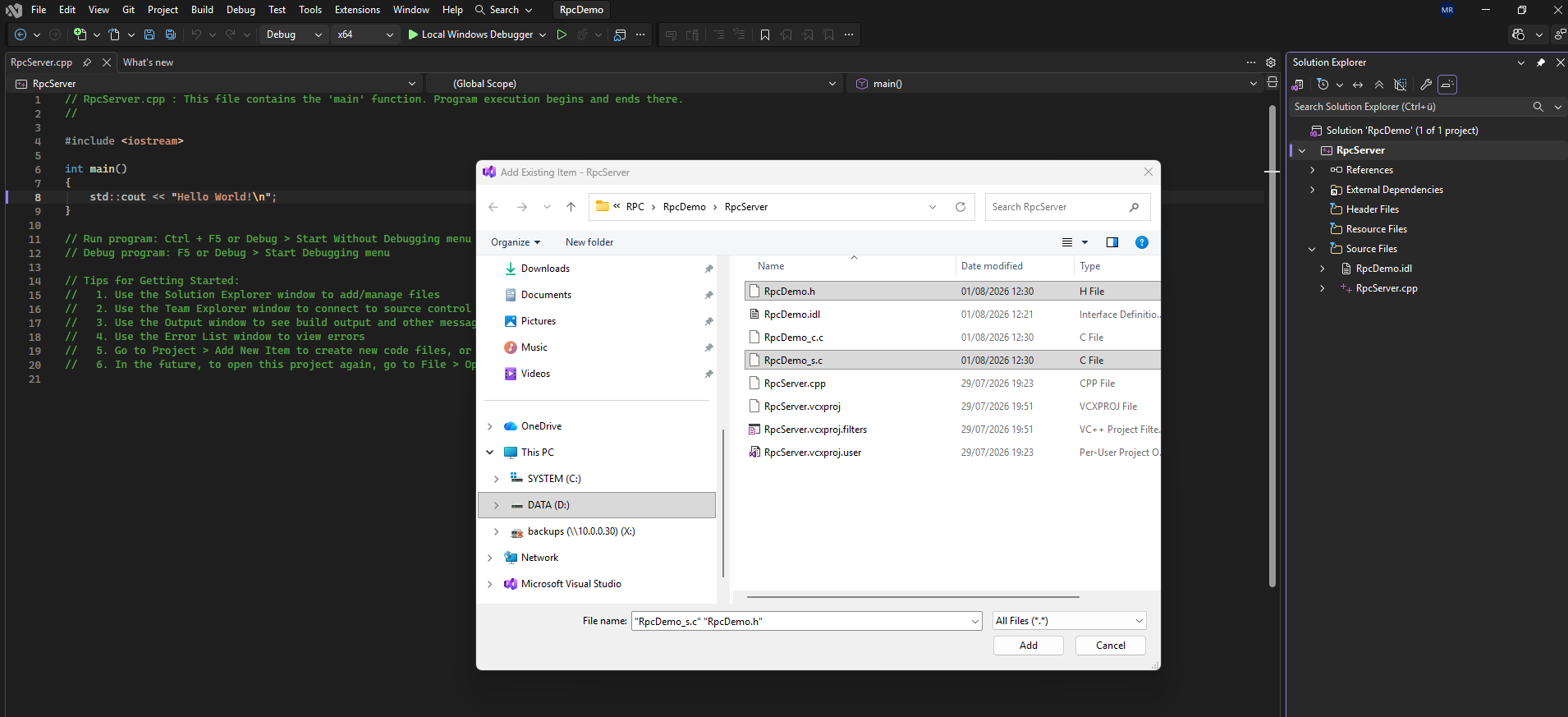This screenshot has height=717, width=1568.
Task: Expand the References node
Action: pyautogui.click(x=1312, y=170)
